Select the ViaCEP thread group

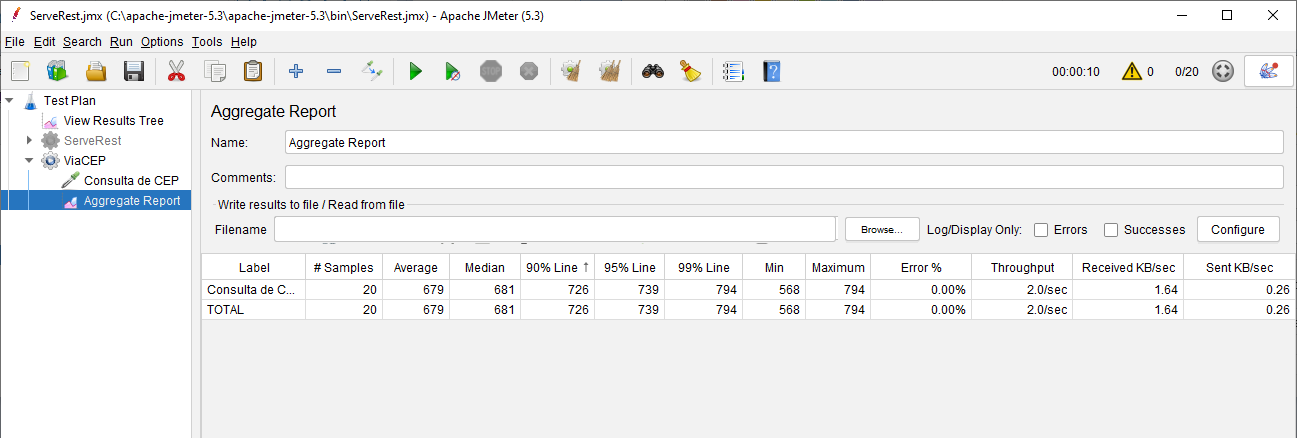click(x=84, y=160)
